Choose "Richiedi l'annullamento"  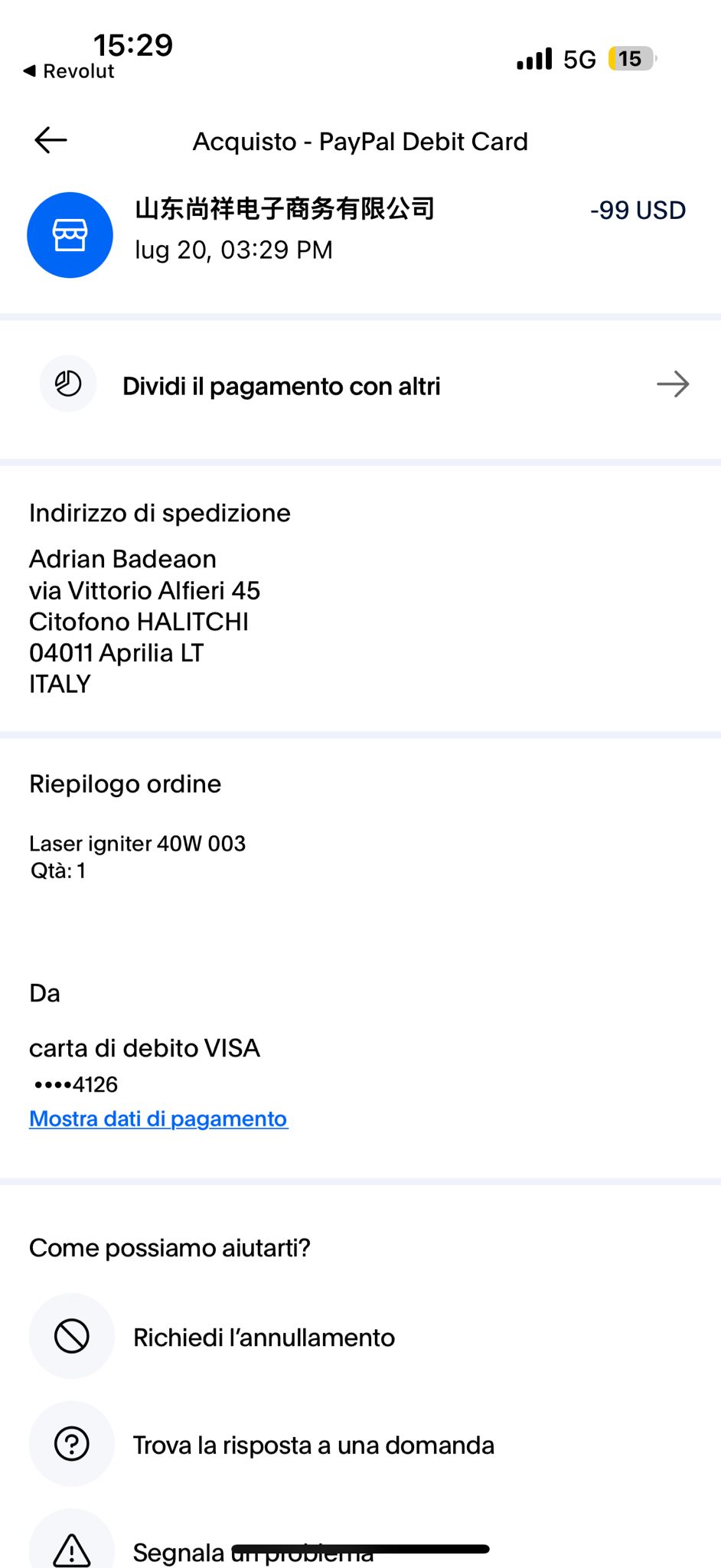(264, 1338)
